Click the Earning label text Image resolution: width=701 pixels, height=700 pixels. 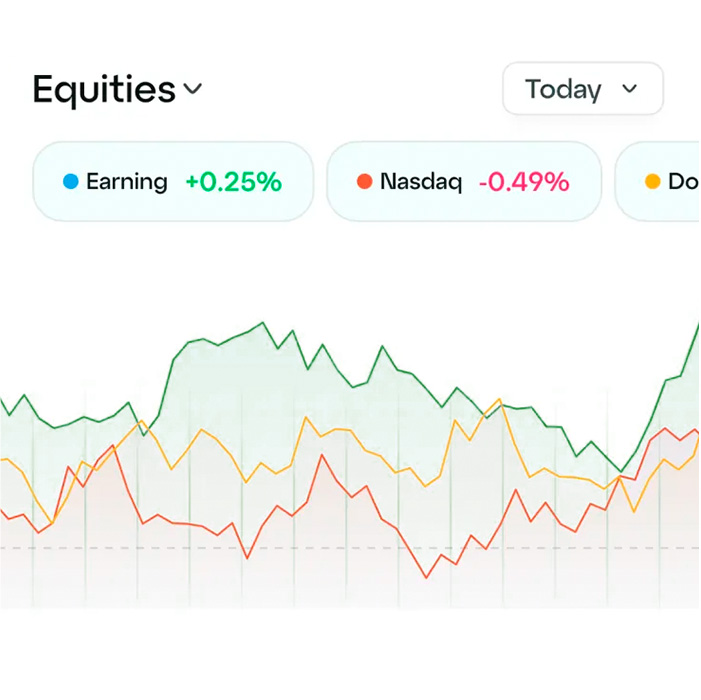click(x=127, y=182)
